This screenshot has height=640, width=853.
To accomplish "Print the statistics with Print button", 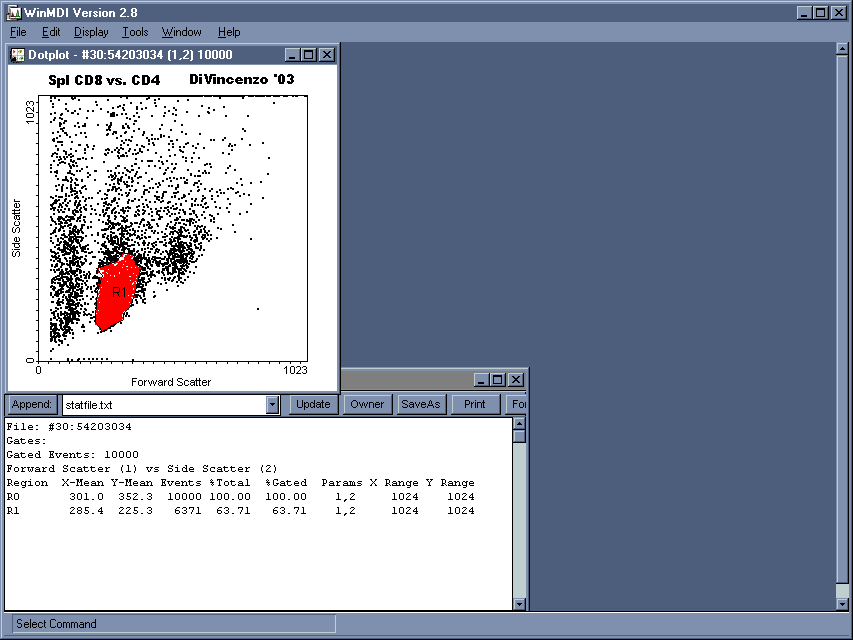I will (475, 404).
